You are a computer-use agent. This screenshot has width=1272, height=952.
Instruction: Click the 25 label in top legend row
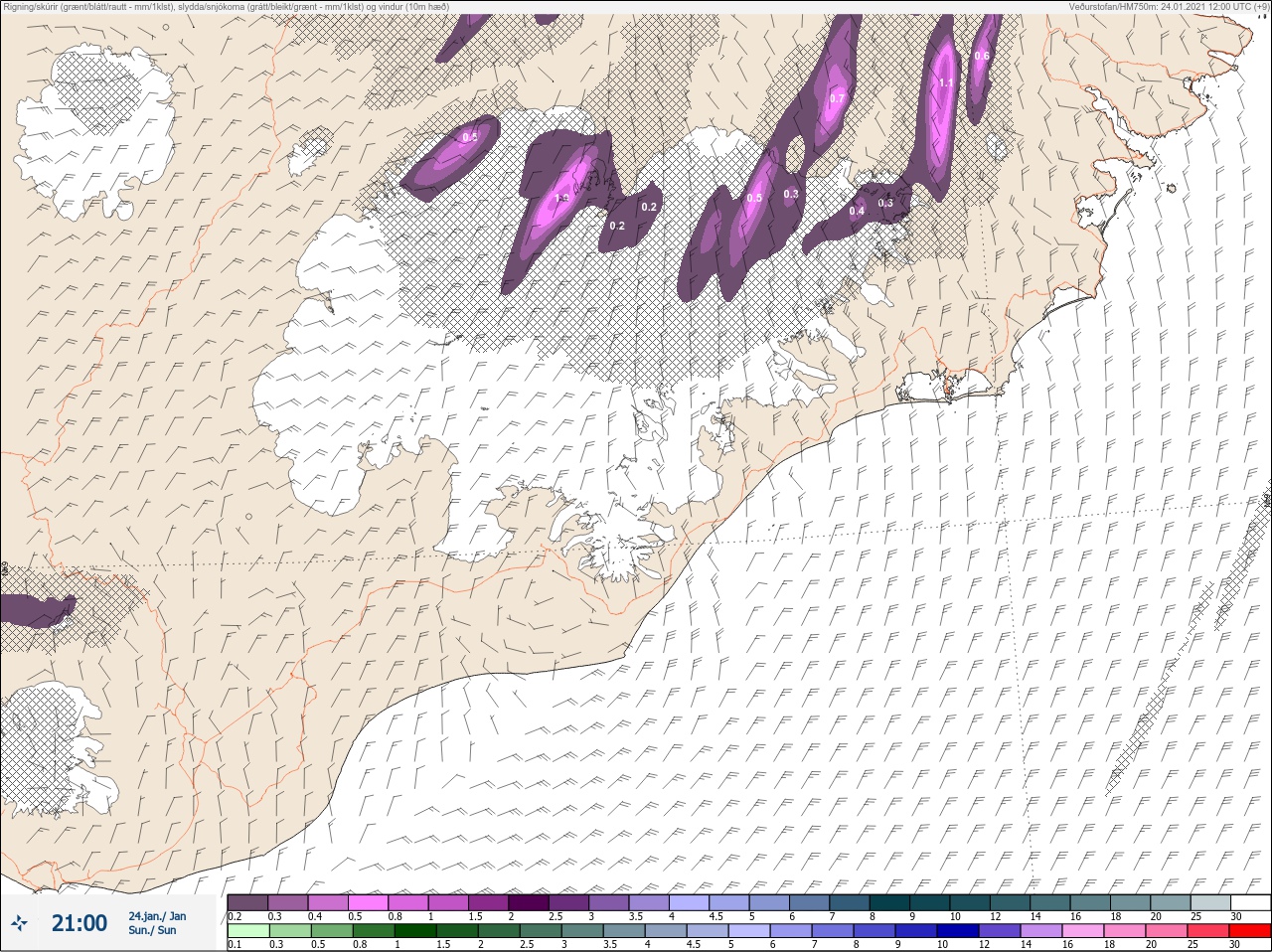click(x=1195, y=916)
